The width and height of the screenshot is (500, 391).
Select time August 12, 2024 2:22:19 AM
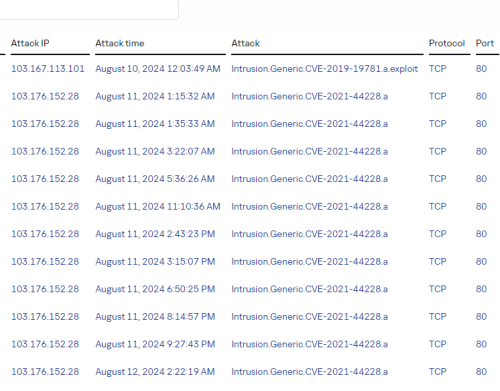click(155, 371)
